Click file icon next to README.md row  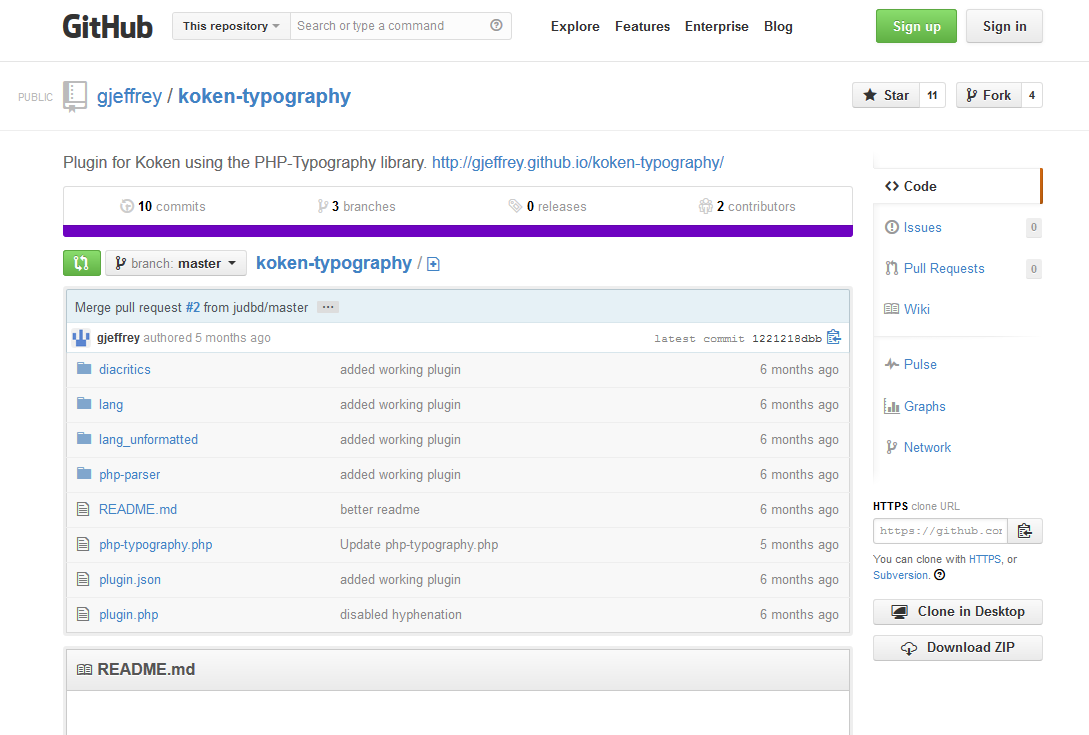pos(83,509)
